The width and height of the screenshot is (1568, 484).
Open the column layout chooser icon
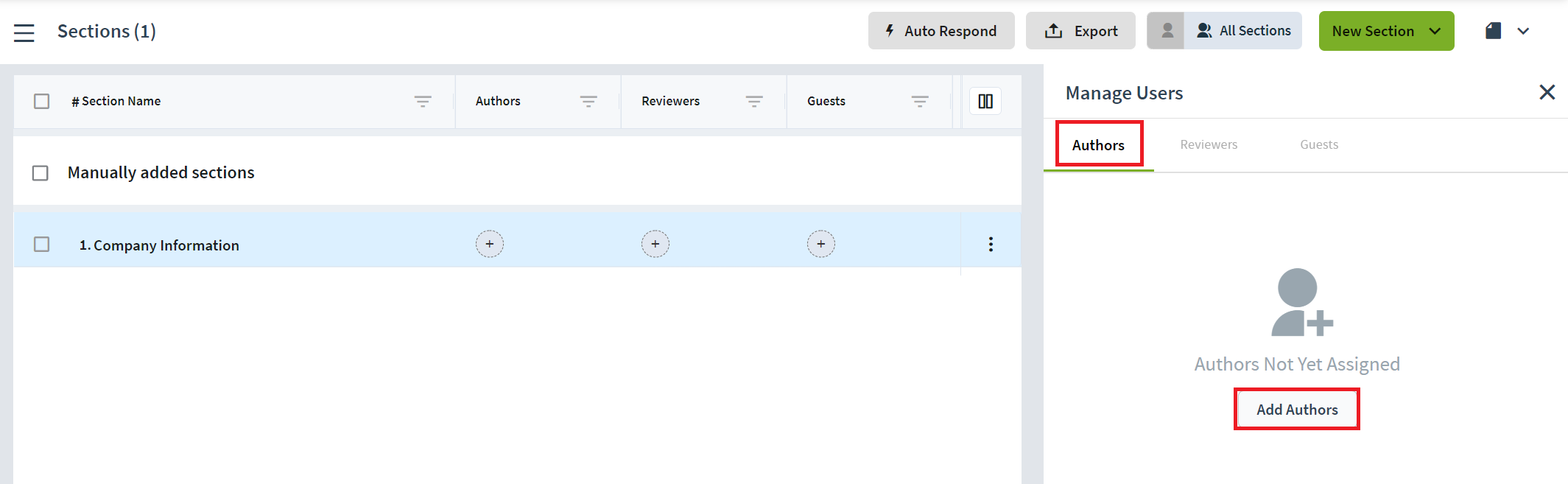tap(985, 101)
